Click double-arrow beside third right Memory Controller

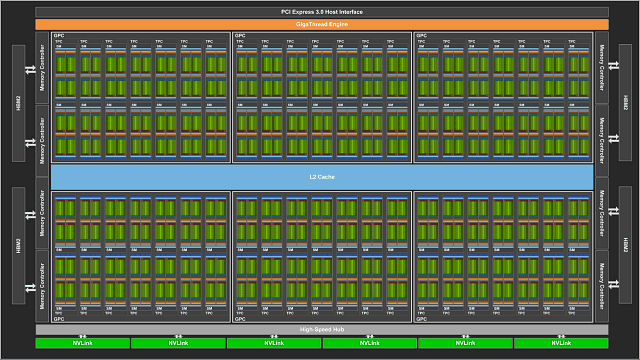(x=613, y=211)
